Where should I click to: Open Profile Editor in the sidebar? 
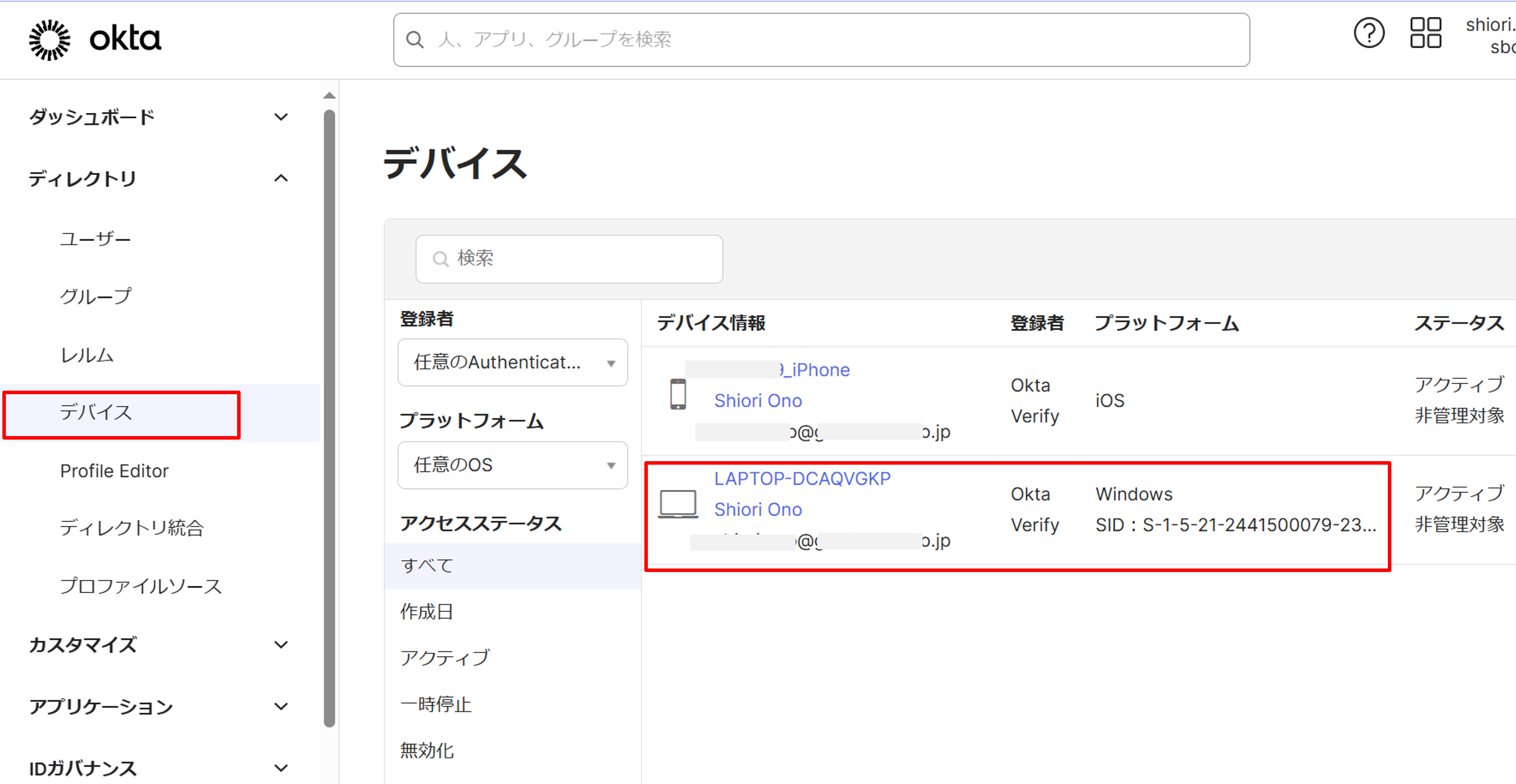pos(114,471)
